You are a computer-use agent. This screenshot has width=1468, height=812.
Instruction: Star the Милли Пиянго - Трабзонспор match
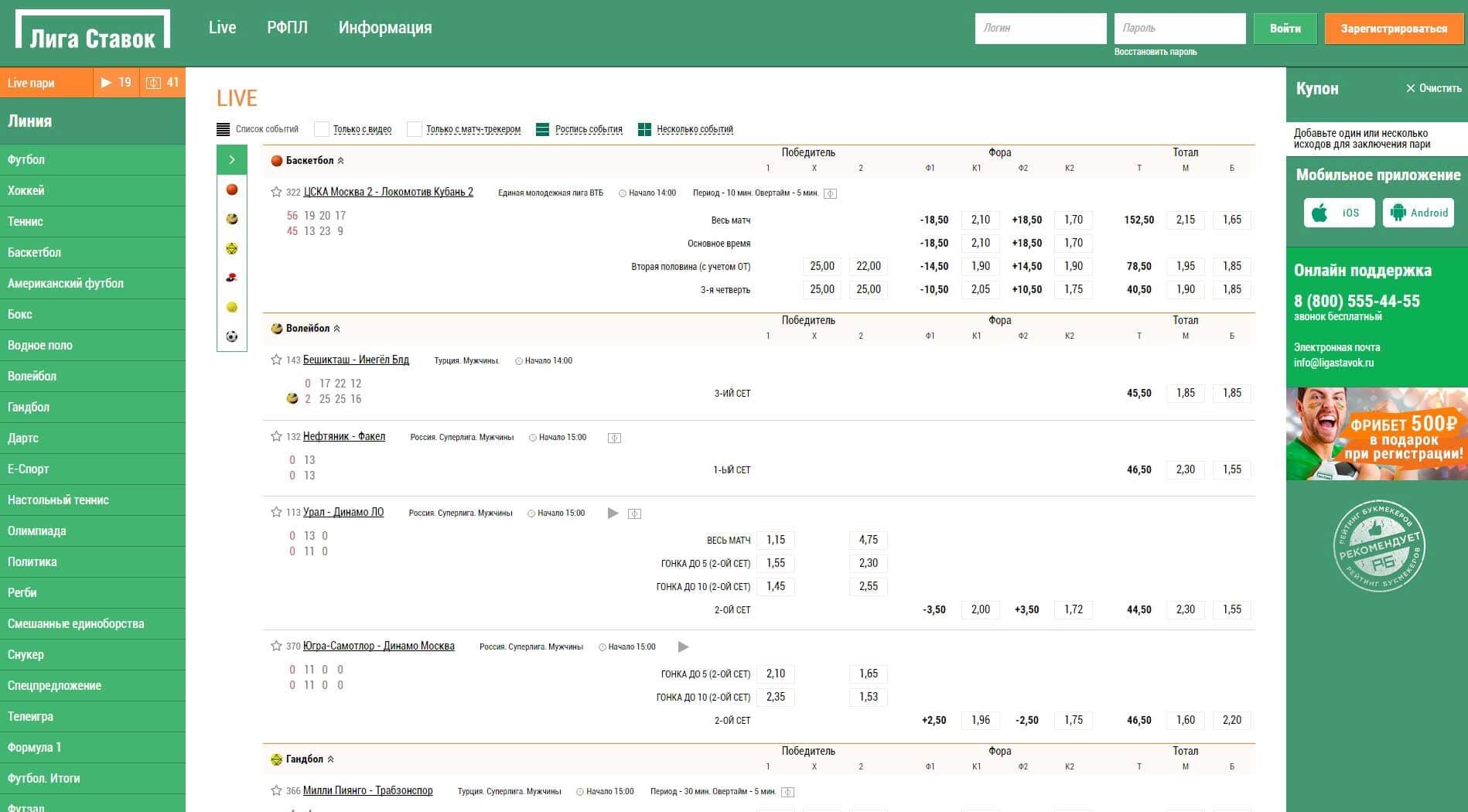click(276, 790)
